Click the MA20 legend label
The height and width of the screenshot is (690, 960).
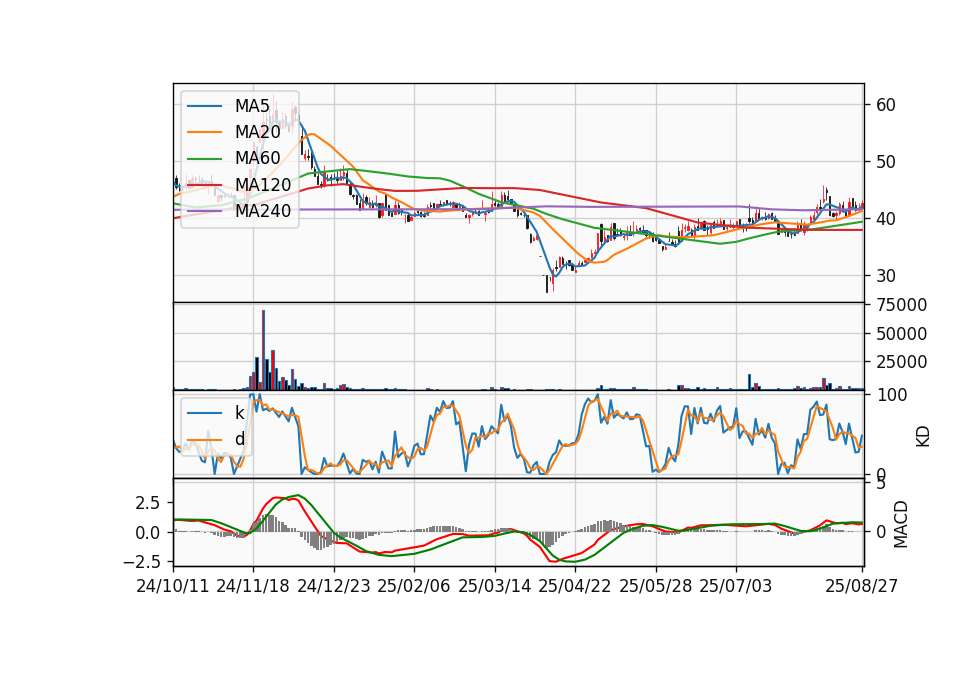point(257,132)
